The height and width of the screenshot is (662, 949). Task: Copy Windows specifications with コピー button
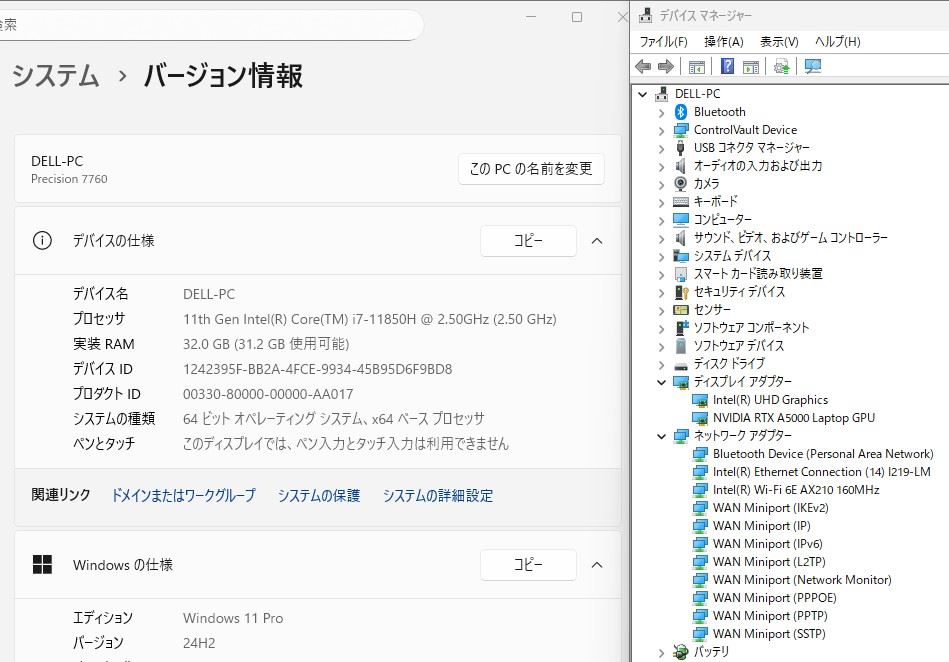click(x=528, y=565)
